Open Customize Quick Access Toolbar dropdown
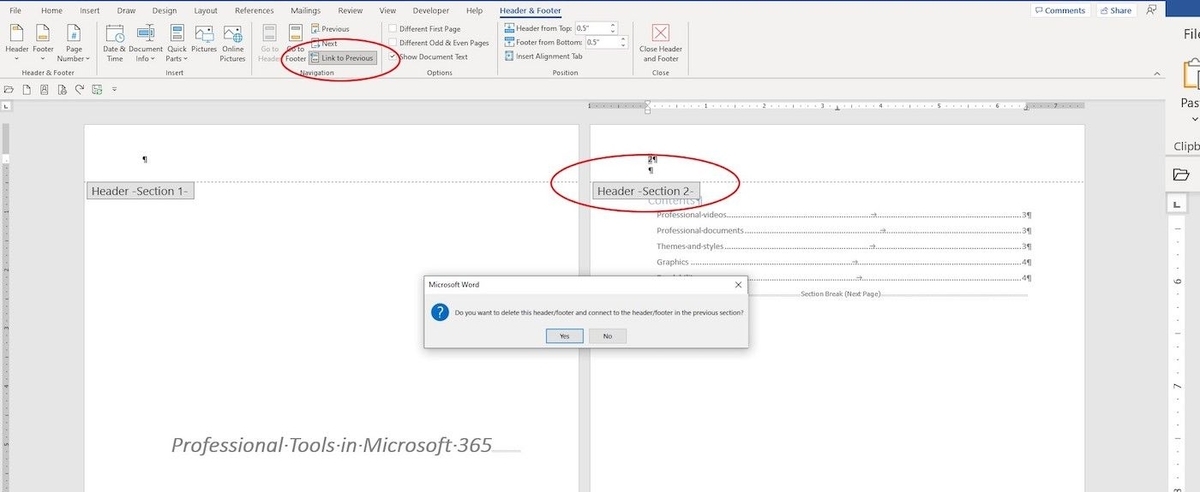1200x492 pixels. pyautogui.click(x=114, y=89)
